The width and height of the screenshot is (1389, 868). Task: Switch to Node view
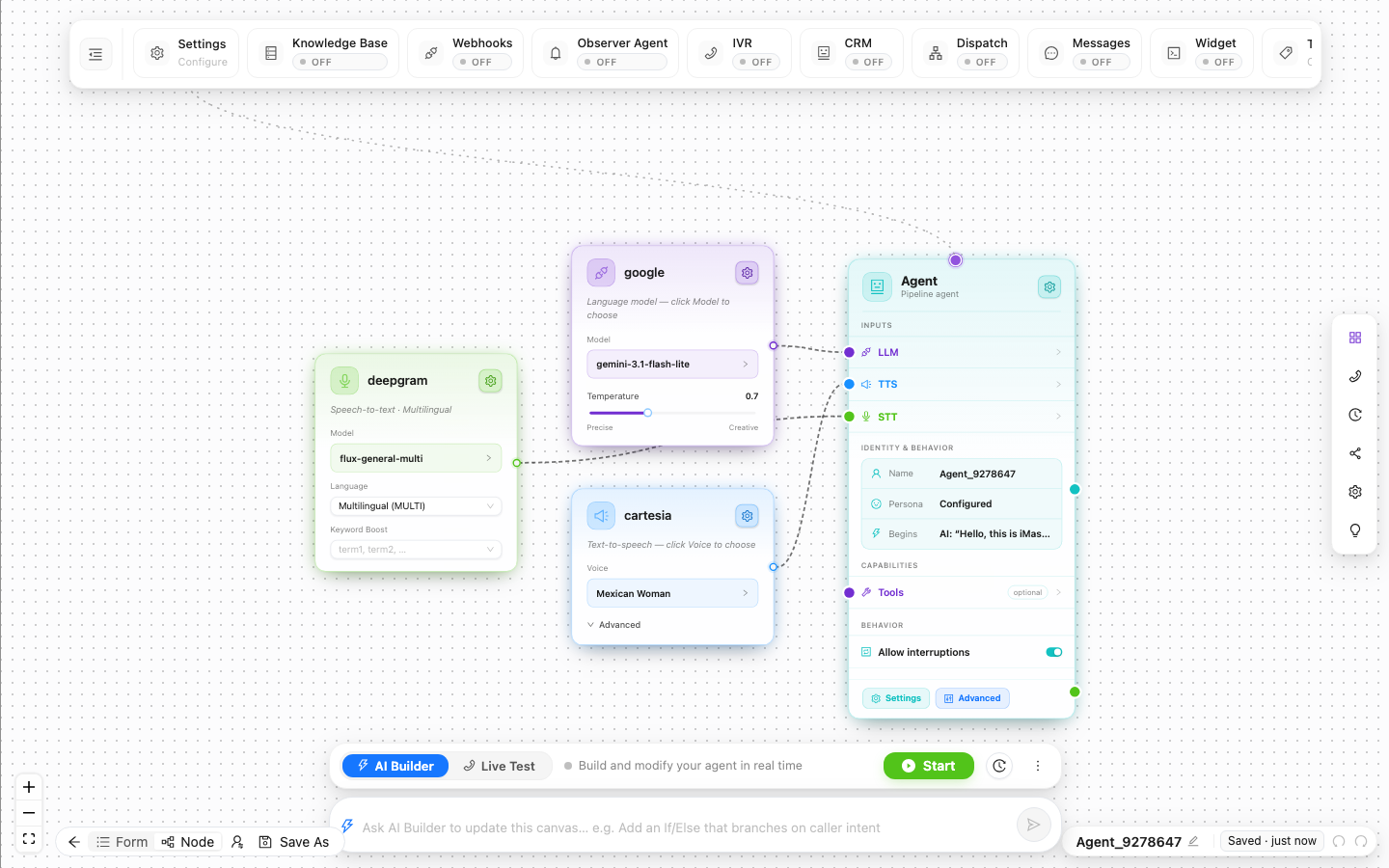pyautogui.click(x=188, y=842)
